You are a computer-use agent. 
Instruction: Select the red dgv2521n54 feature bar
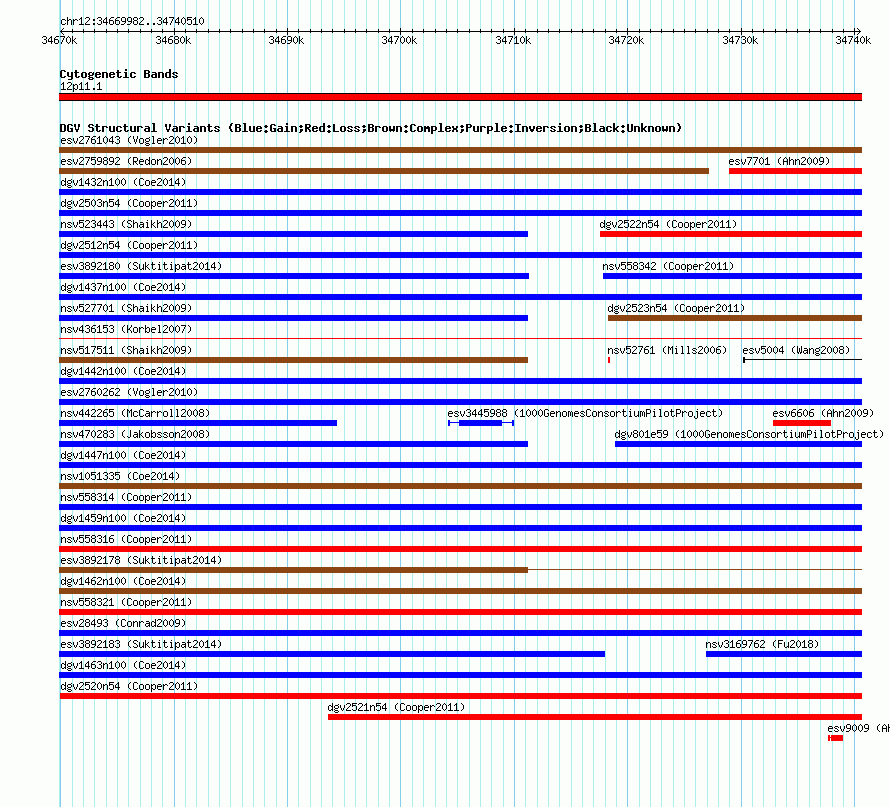[x=595, y=717]
